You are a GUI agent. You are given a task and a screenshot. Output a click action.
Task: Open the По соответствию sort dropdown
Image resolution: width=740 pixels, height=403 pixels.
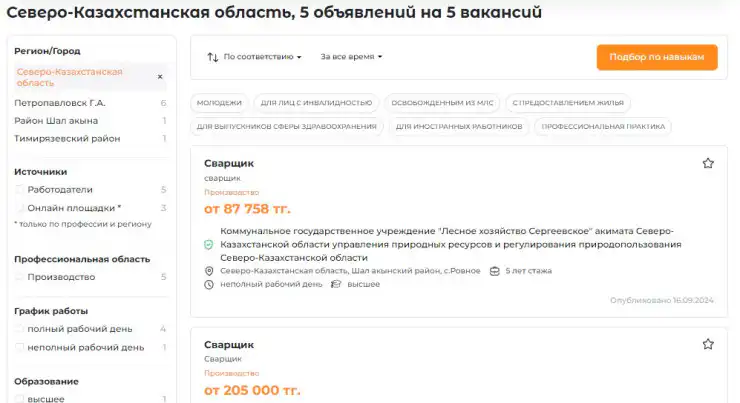[x=262, y=57]
